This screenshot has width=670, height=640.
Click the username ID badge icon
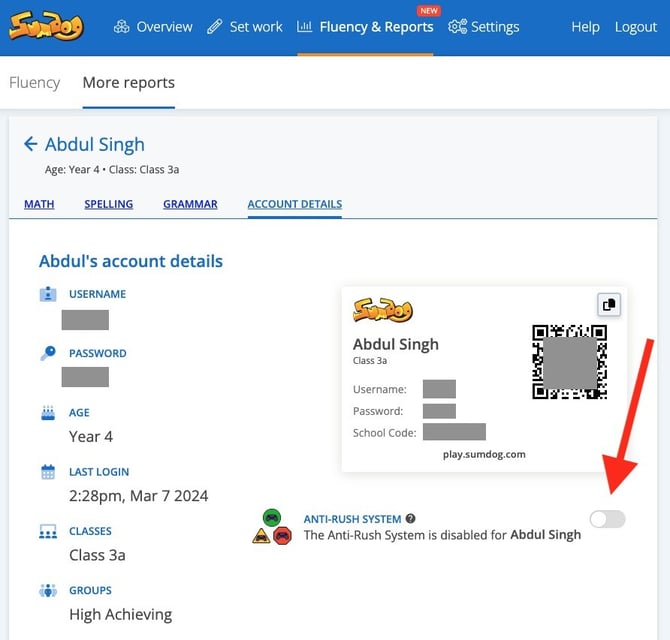click(x=48, y=294)
